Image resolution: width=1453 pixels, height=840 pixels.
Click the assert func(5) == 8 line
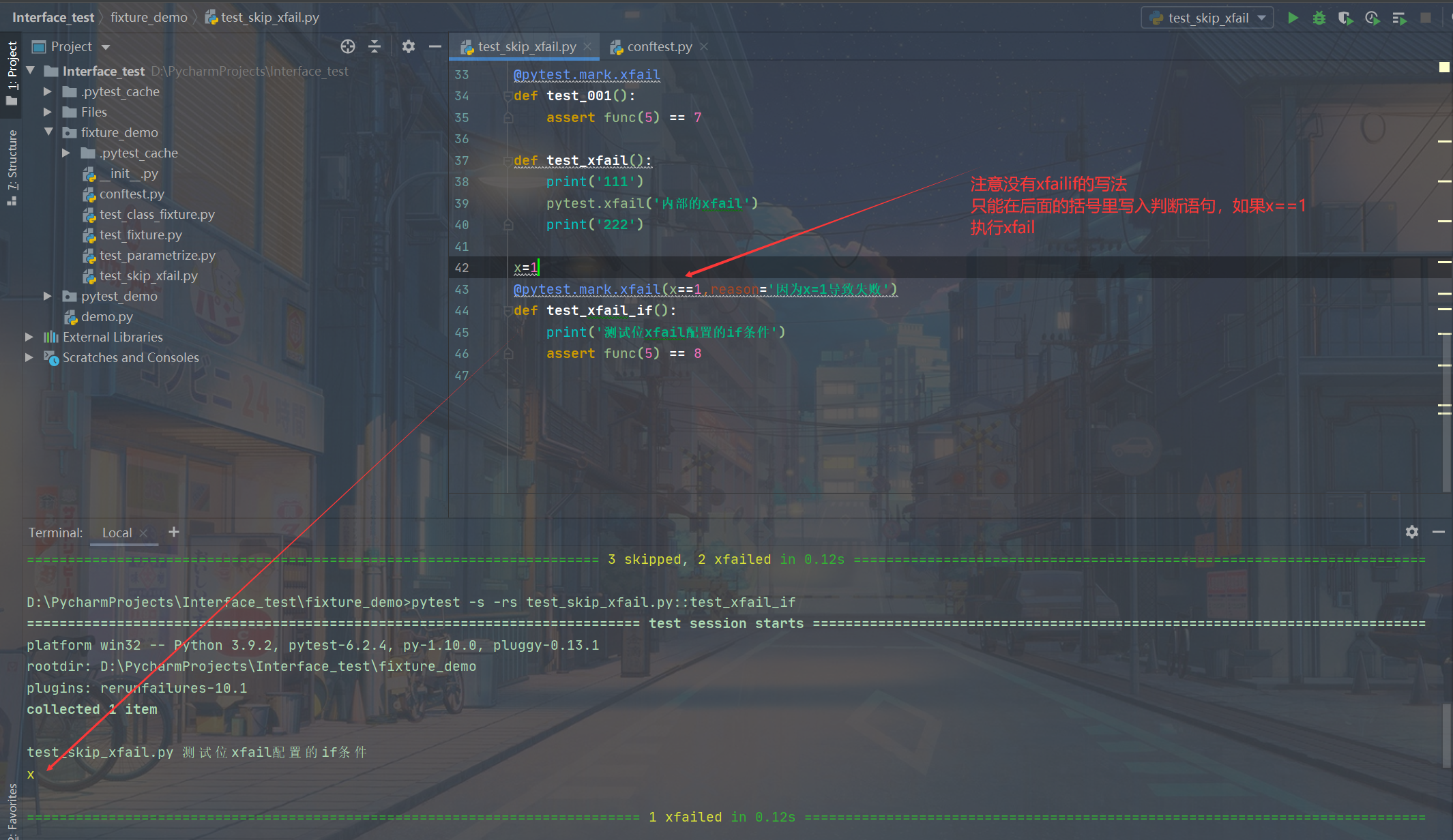623,353
